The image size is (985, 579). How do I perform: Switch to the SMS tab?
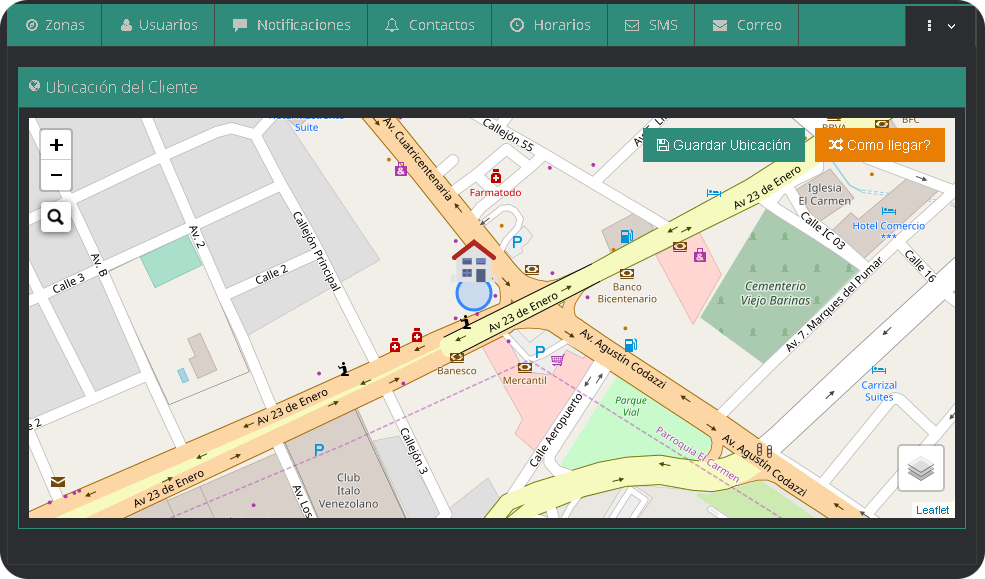point(651,25)
